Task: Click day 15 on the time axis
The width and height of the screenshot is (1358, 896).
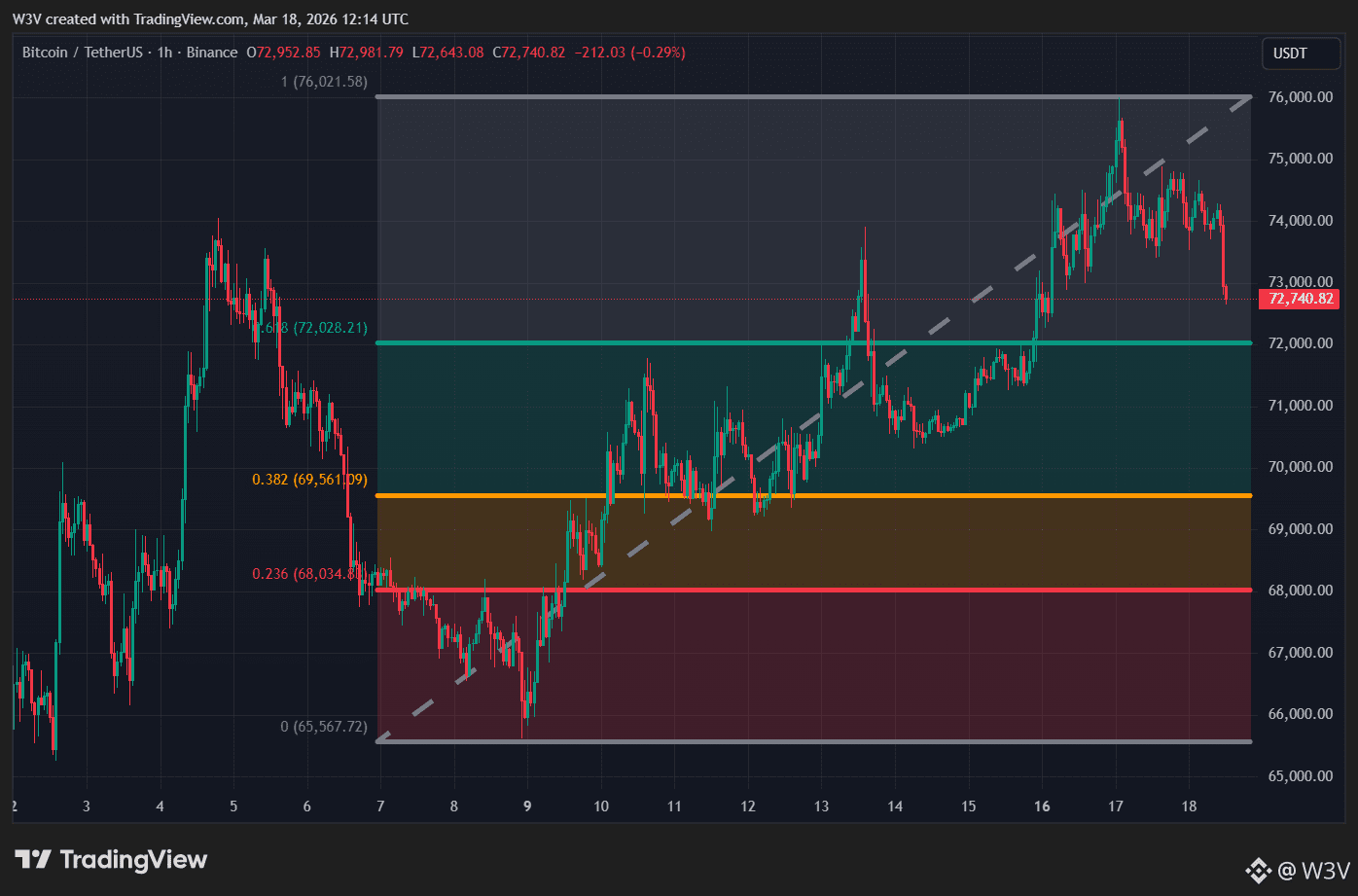Action: (x=968, y=806)
